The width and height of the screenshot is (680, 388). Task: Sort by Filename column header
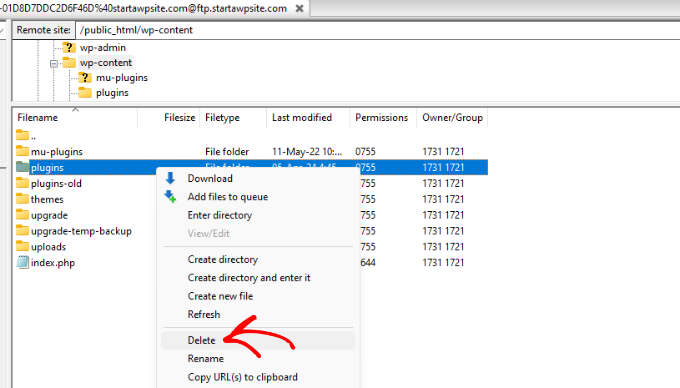(x=37, y=117)
